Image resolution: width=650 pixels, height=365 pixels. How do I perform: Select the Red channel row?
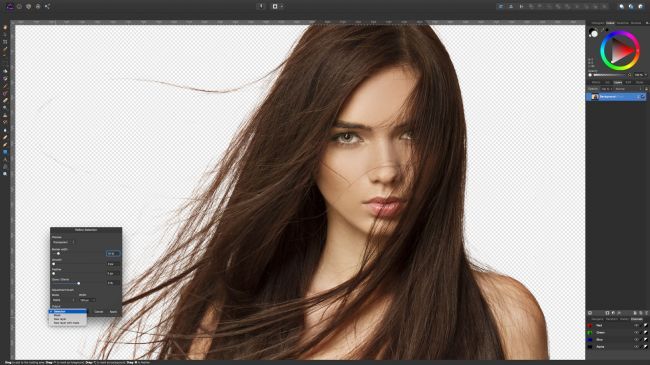617,325
